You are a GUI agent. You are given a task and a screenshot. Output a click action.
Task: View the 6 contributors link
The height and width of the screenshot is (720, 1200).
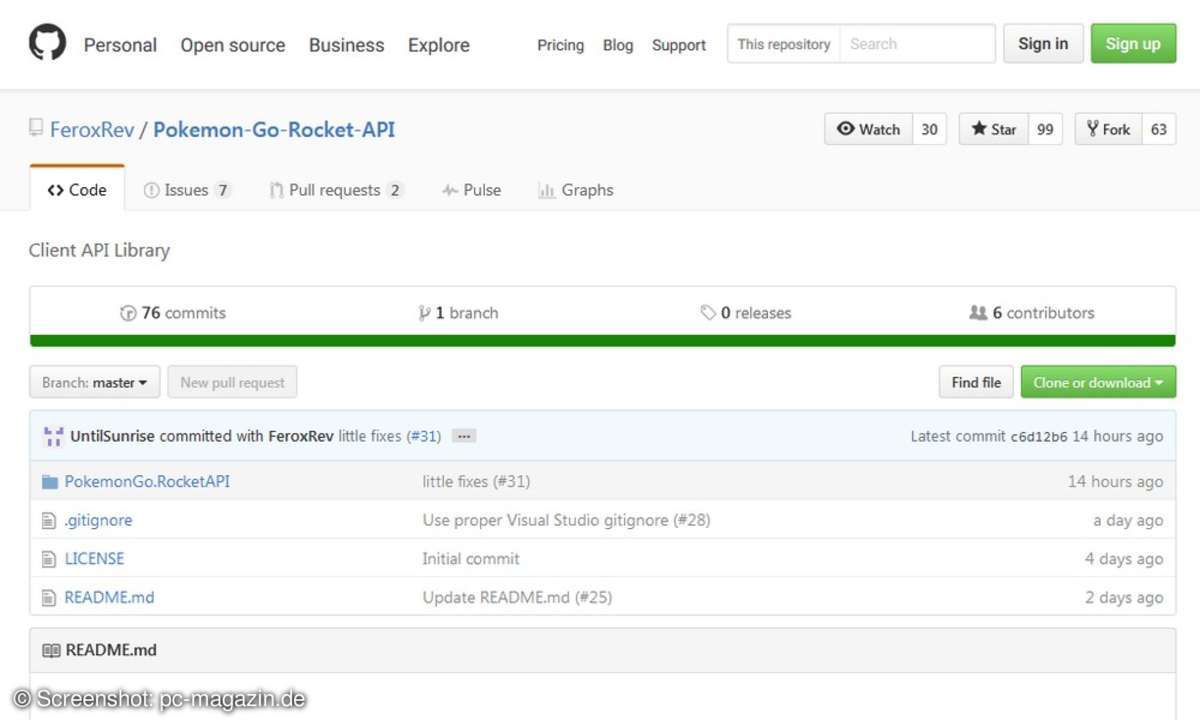pos(1032,313)
